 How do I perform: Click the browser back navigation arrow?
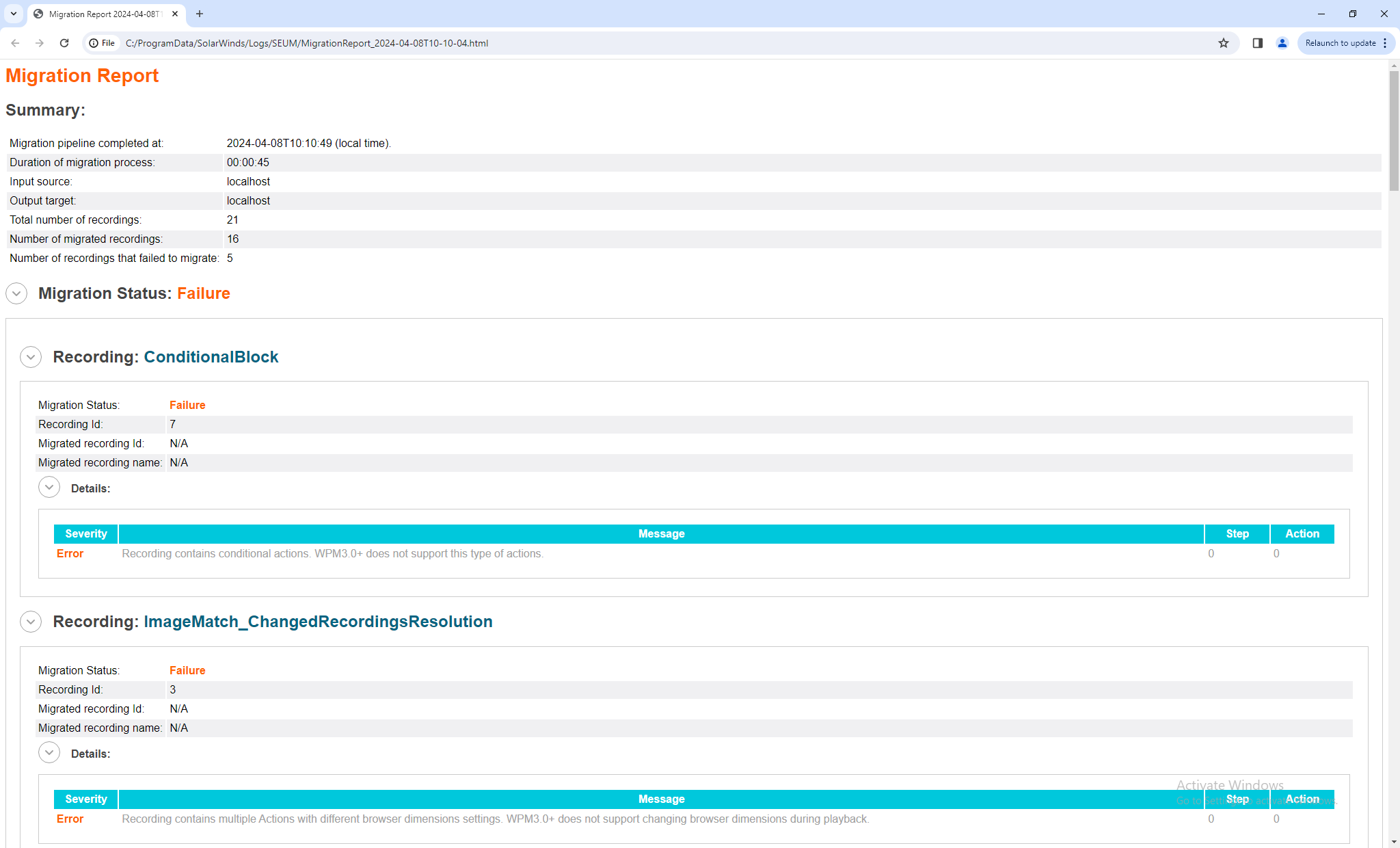pos(15,42)
